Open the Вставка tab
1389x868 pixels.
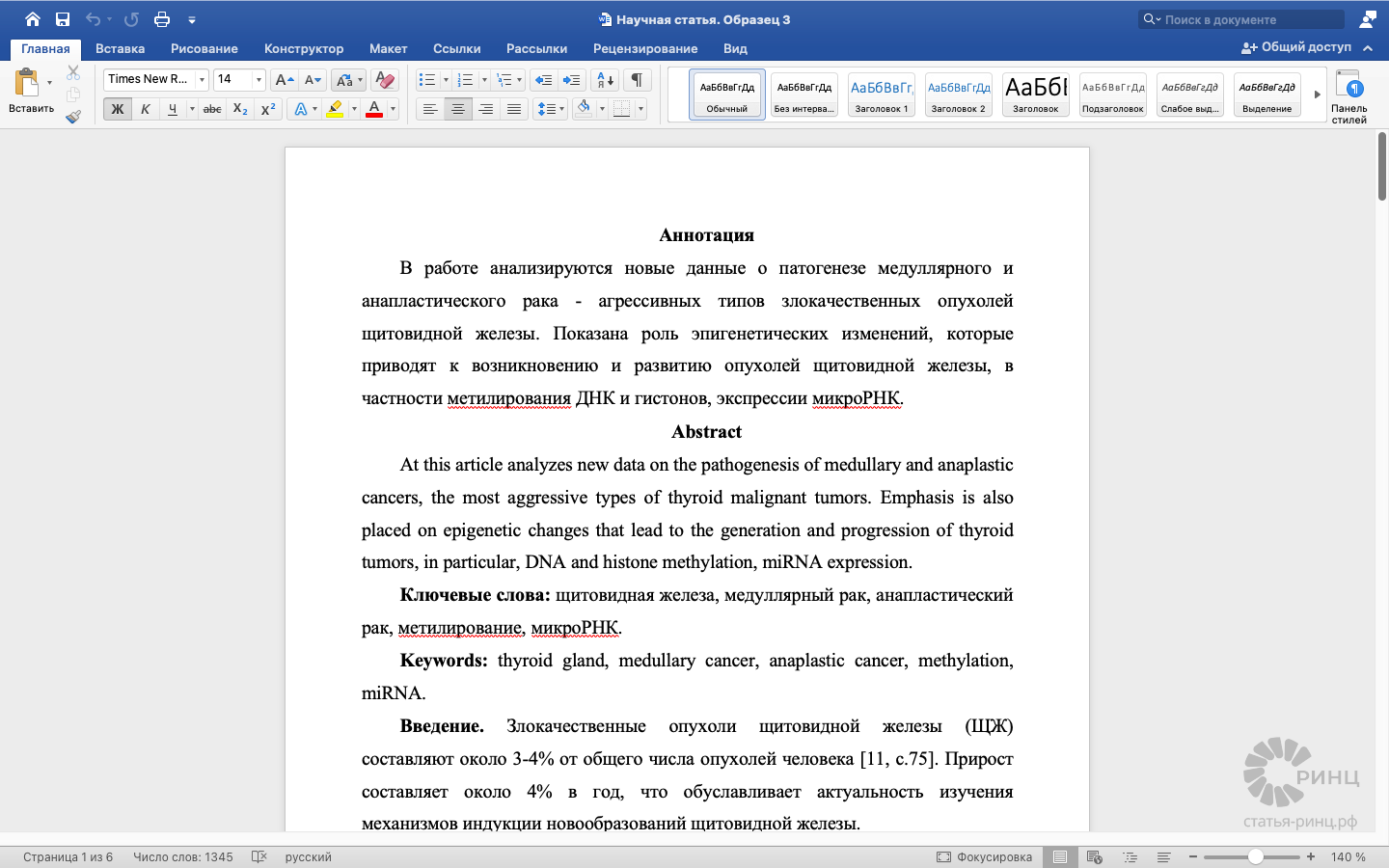click(x=120, y=48)
